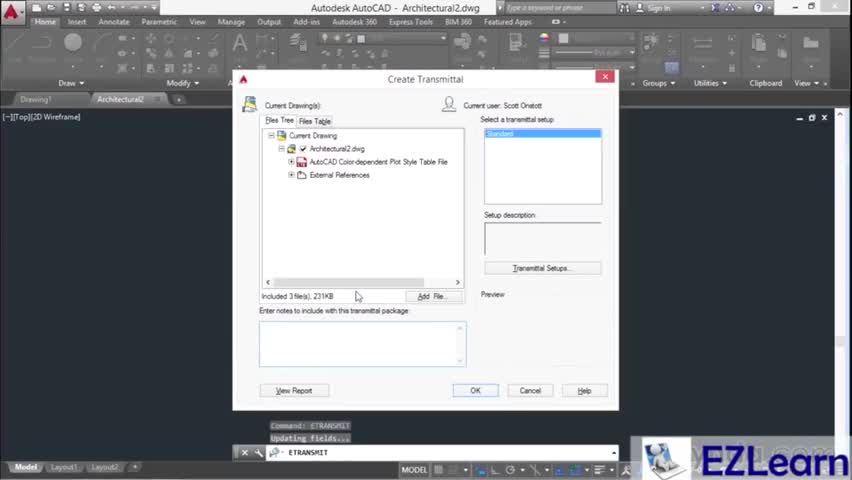852x480 pixels.
Task: Open the Output ribbon tab
Action: tap(269, 22)
